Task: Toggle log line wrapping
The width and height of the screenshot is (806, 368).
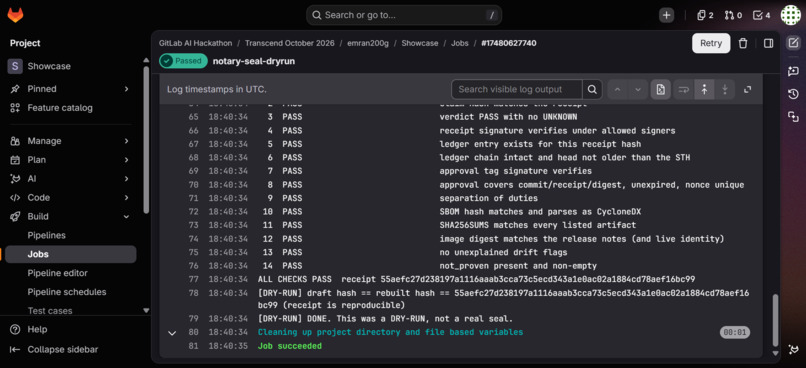Action: (x=683, y=89)
